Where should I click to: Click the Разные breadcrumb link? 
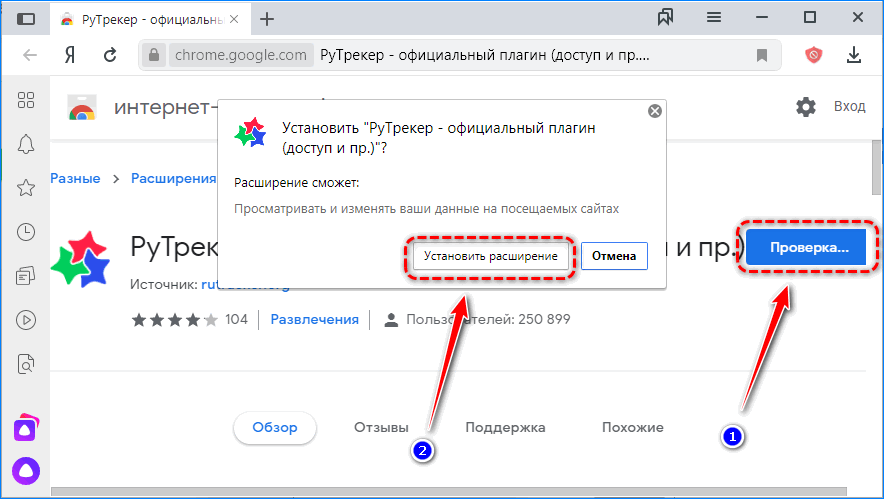point(75,178)
